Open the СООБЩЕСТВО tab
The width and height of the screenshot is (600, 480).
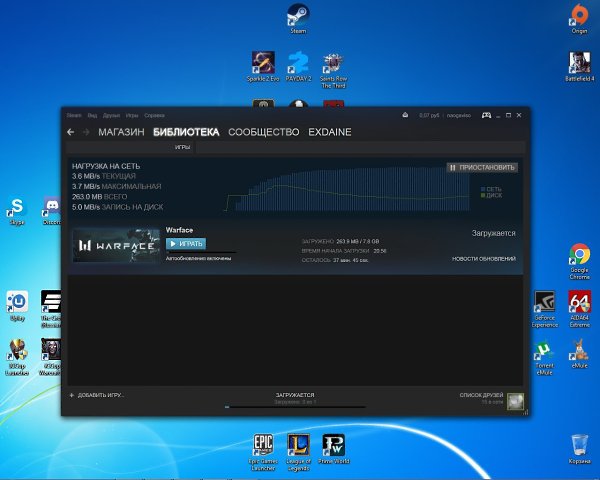tap(264, 132)
